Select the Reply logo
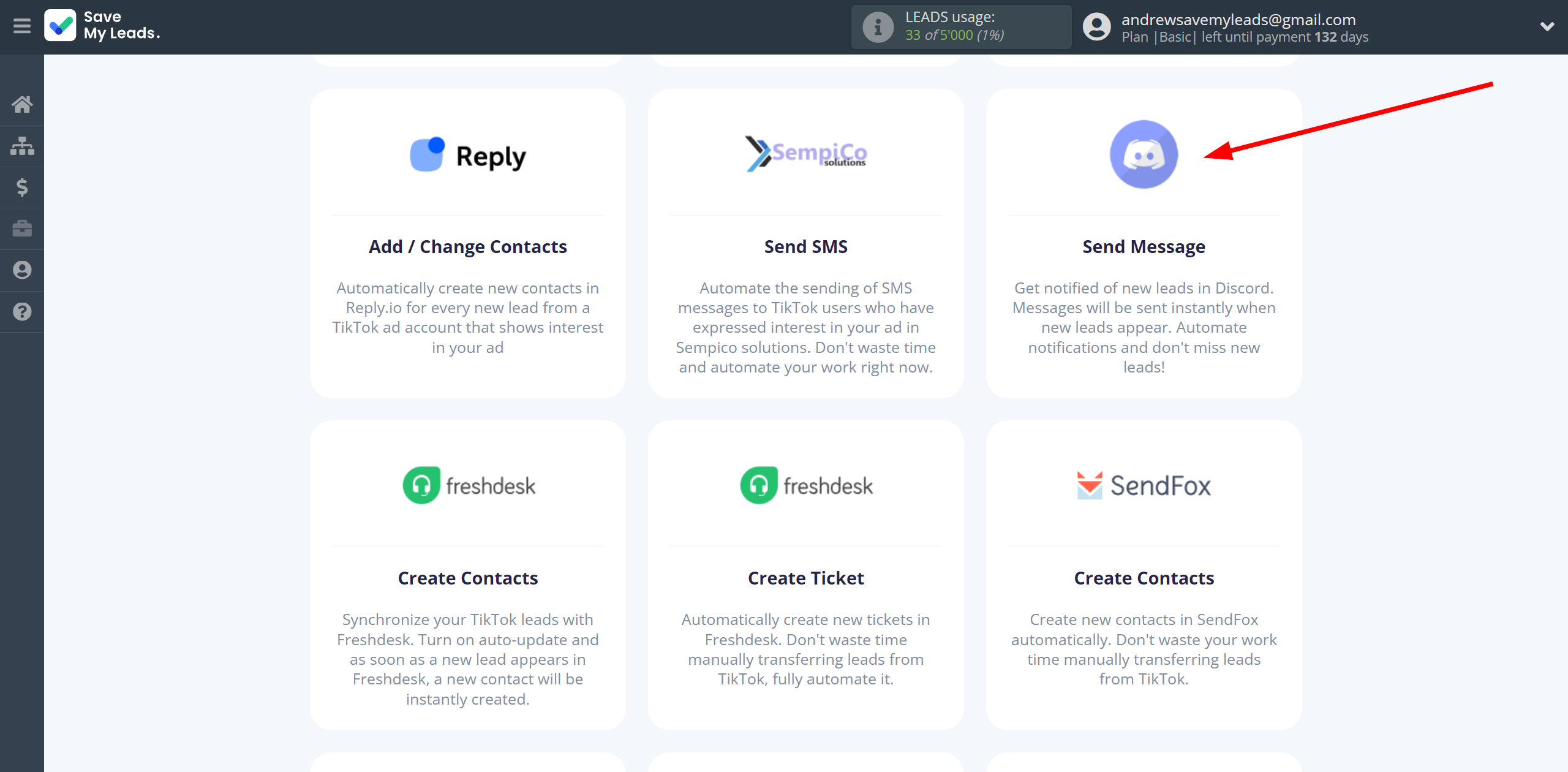Viewport: 1568px width, 772px height. point(468,155)
